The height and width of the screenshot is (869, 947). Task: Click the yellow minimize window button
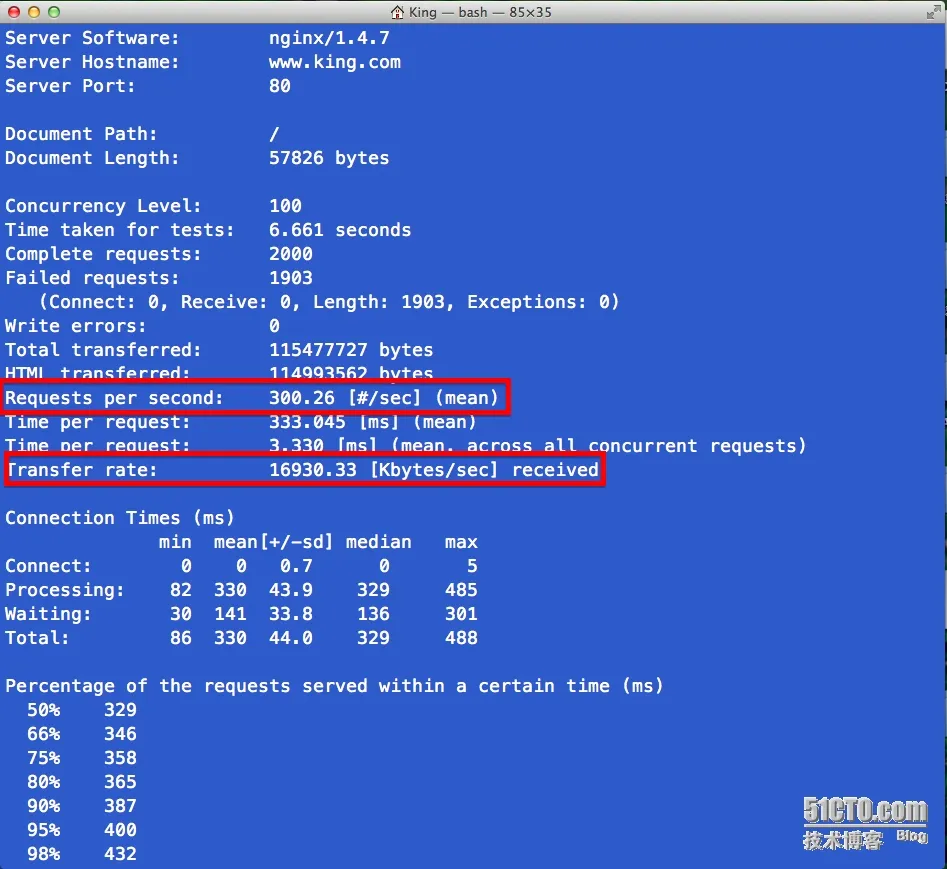pos(34,11)
